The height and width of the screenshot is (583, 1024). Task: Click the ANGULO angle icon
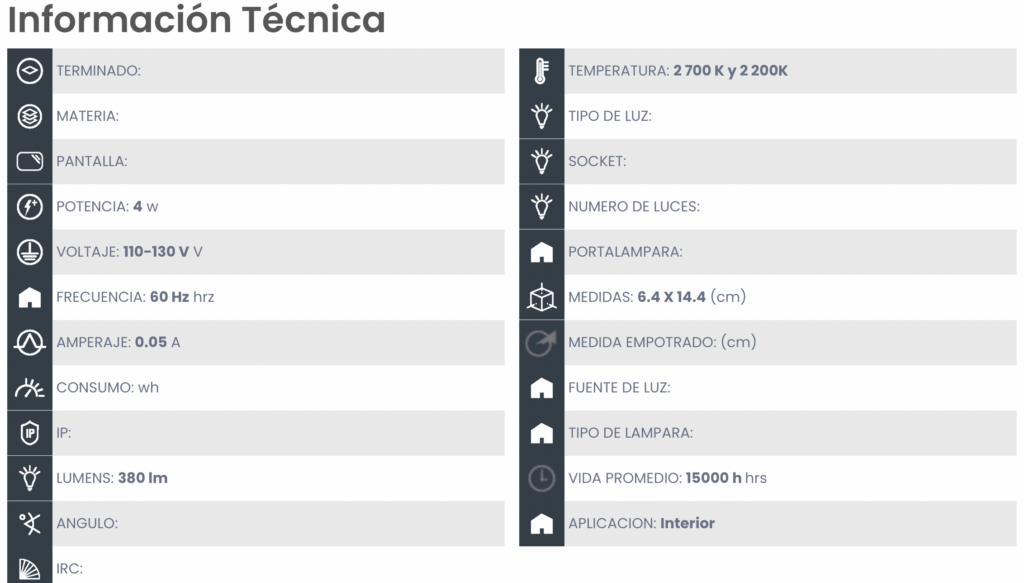pos(29,524)
